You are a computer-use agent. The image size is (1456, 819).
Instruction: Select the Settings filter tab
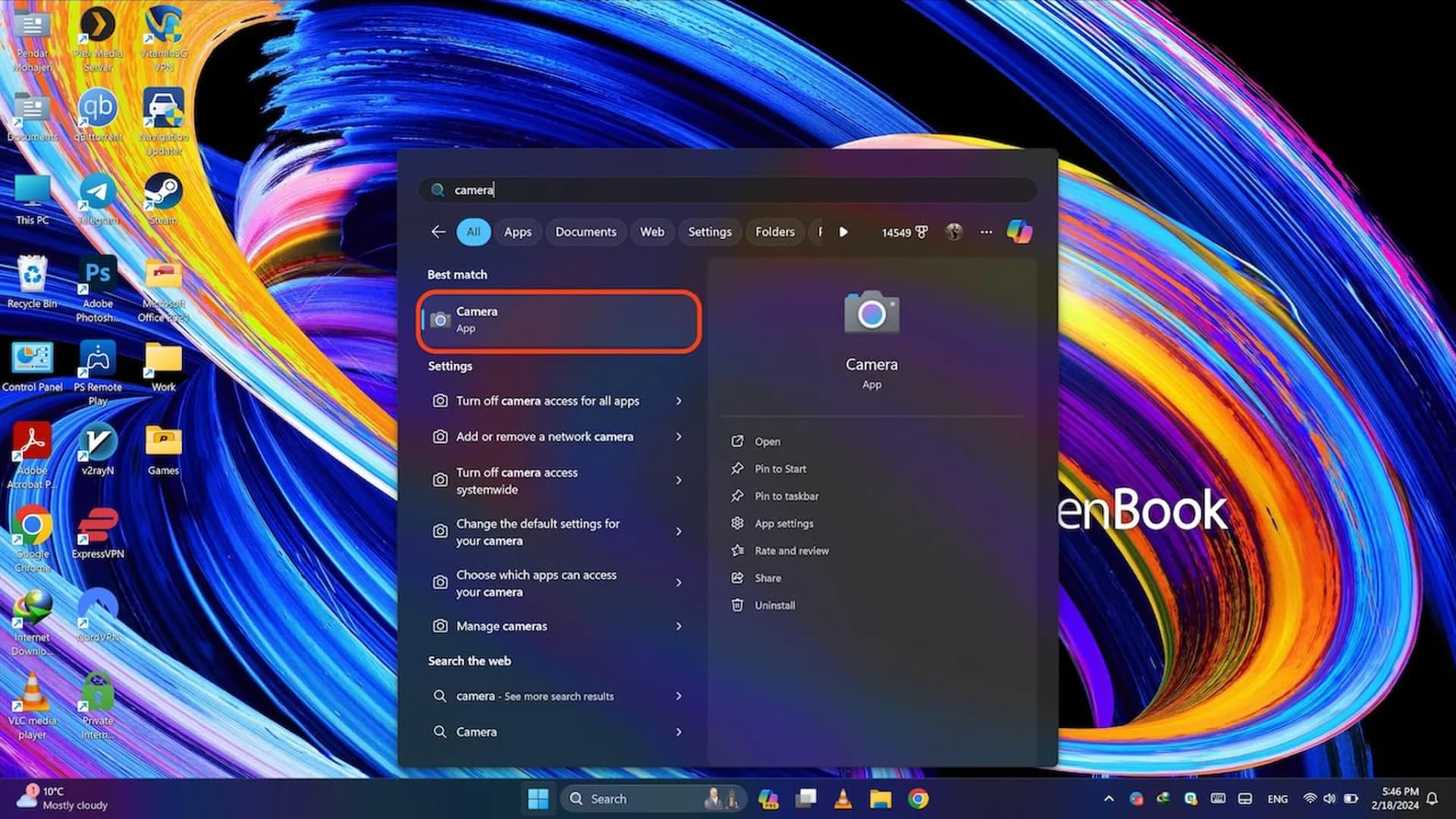pyautogui.click(x=709, y=232)
